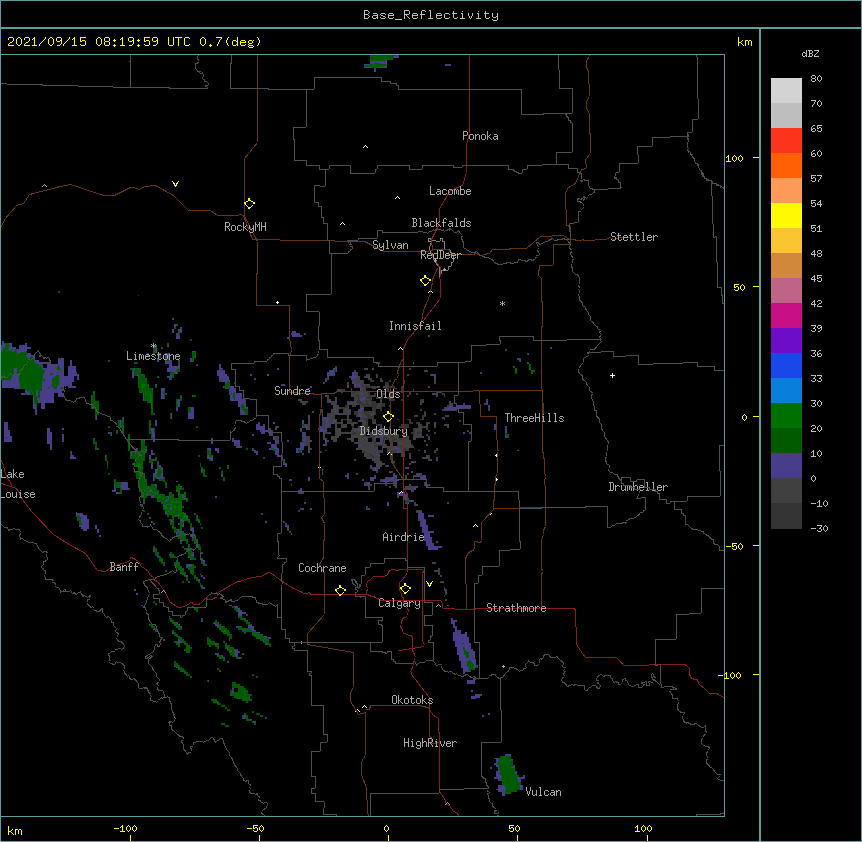
Task: Select the HighRiver label
Action: [430, 743]
